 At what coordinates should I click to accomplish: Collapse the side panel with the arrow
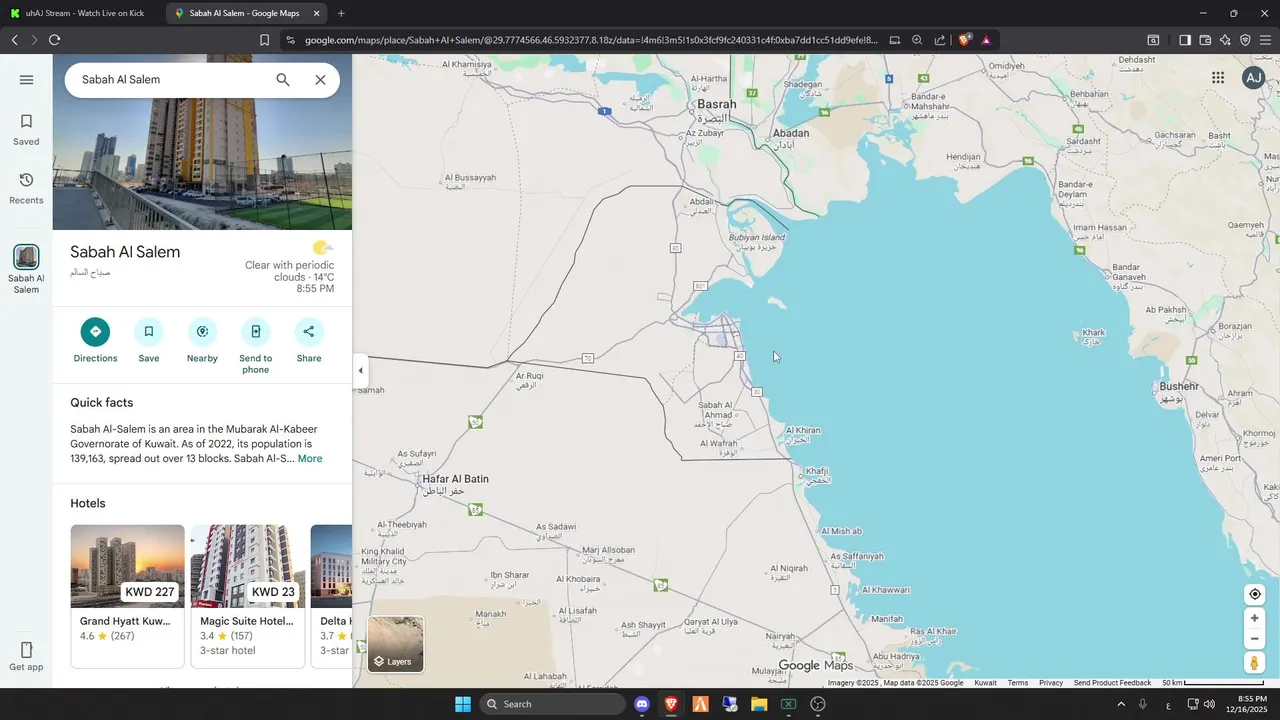click(360, 371)
